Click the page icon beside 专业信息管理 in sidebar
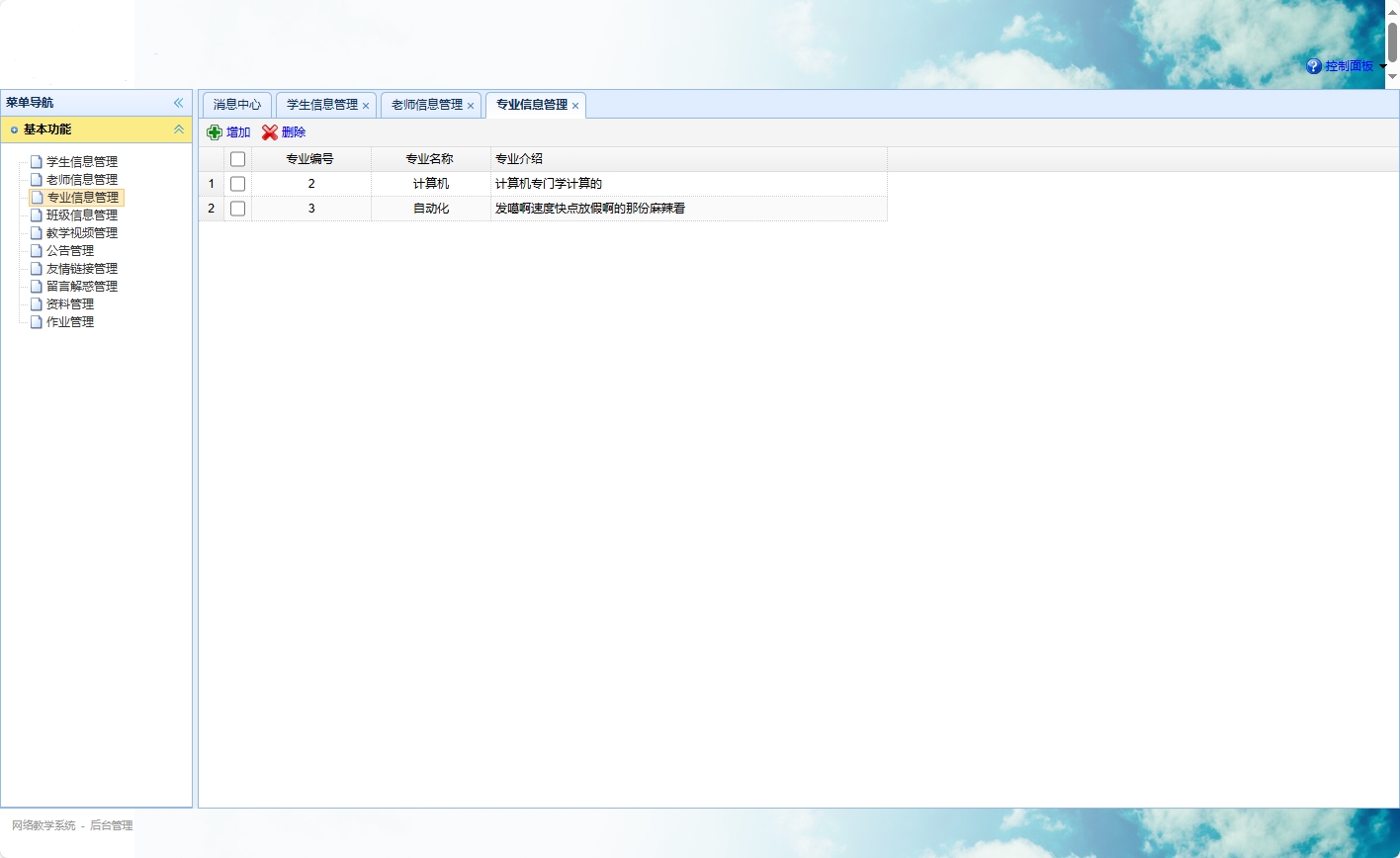Screen dimensions: 1400x858 [38, 198]
